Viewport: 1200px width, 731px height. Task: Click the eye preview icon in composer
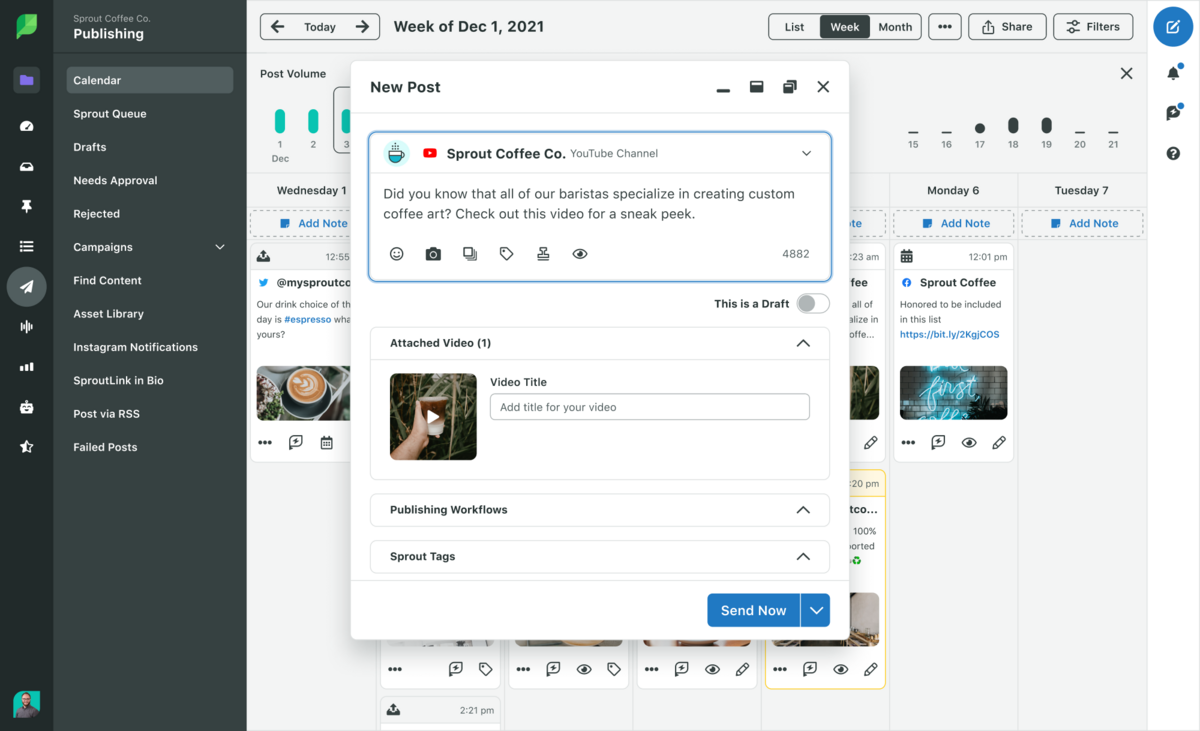pyautogui.click(x=580, y=254)
